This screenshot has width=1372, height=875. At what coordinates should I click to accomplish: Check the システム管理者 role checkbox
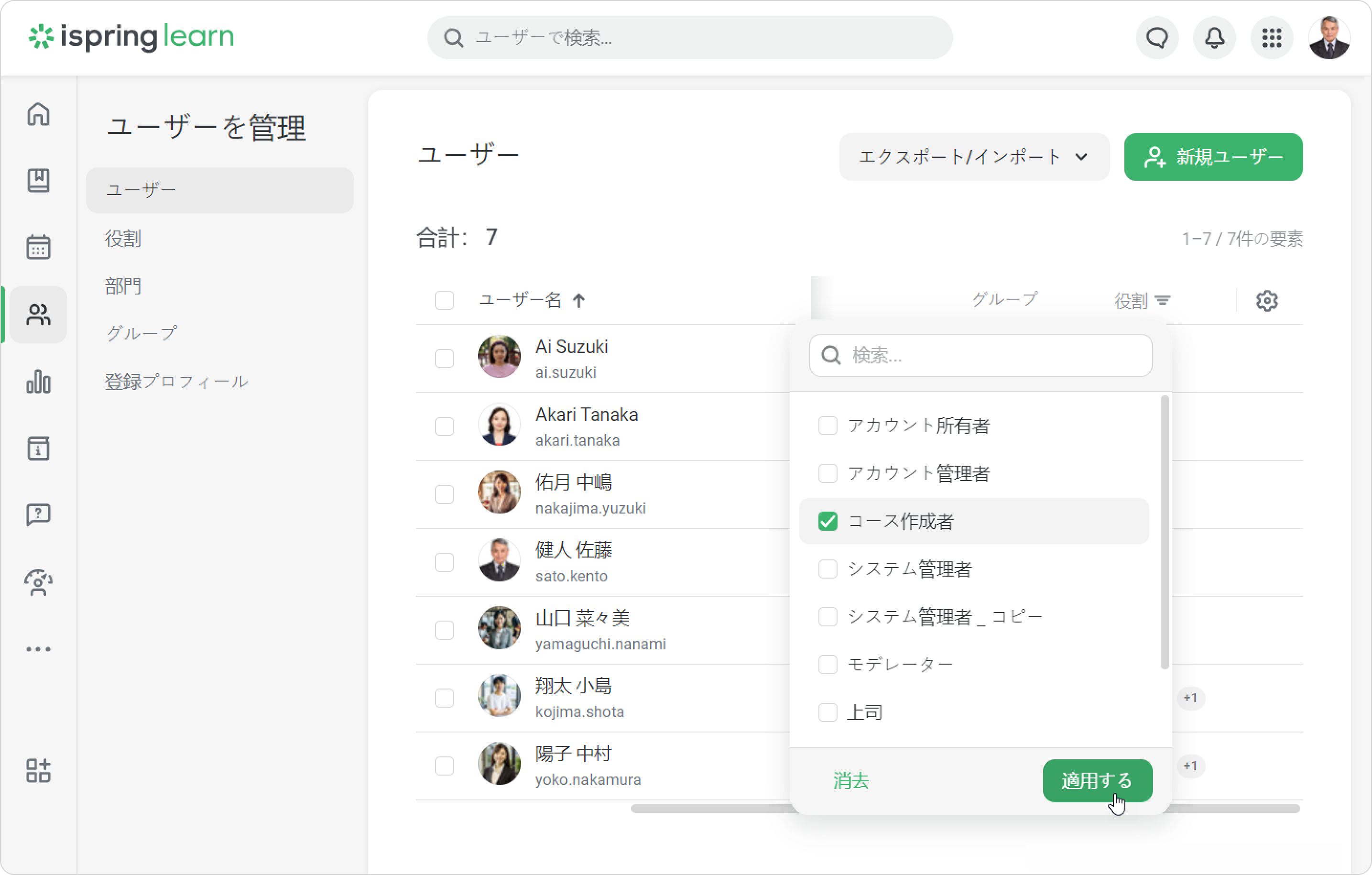point(828,569)
